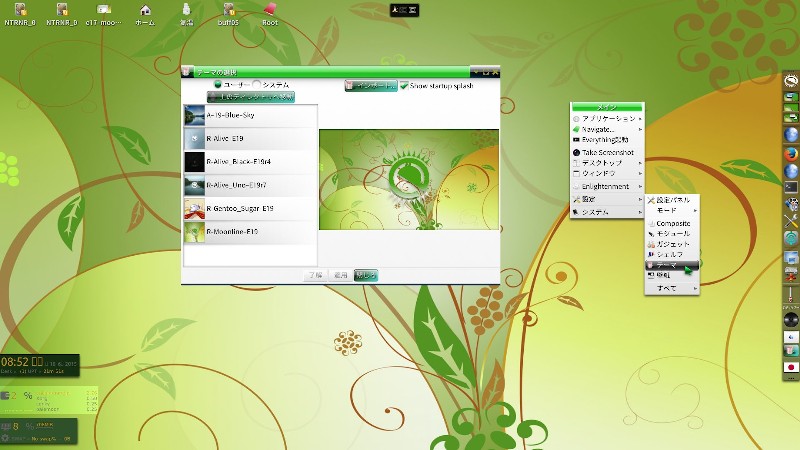Choose ガジェット in the settings submenu

pos(672,244)
